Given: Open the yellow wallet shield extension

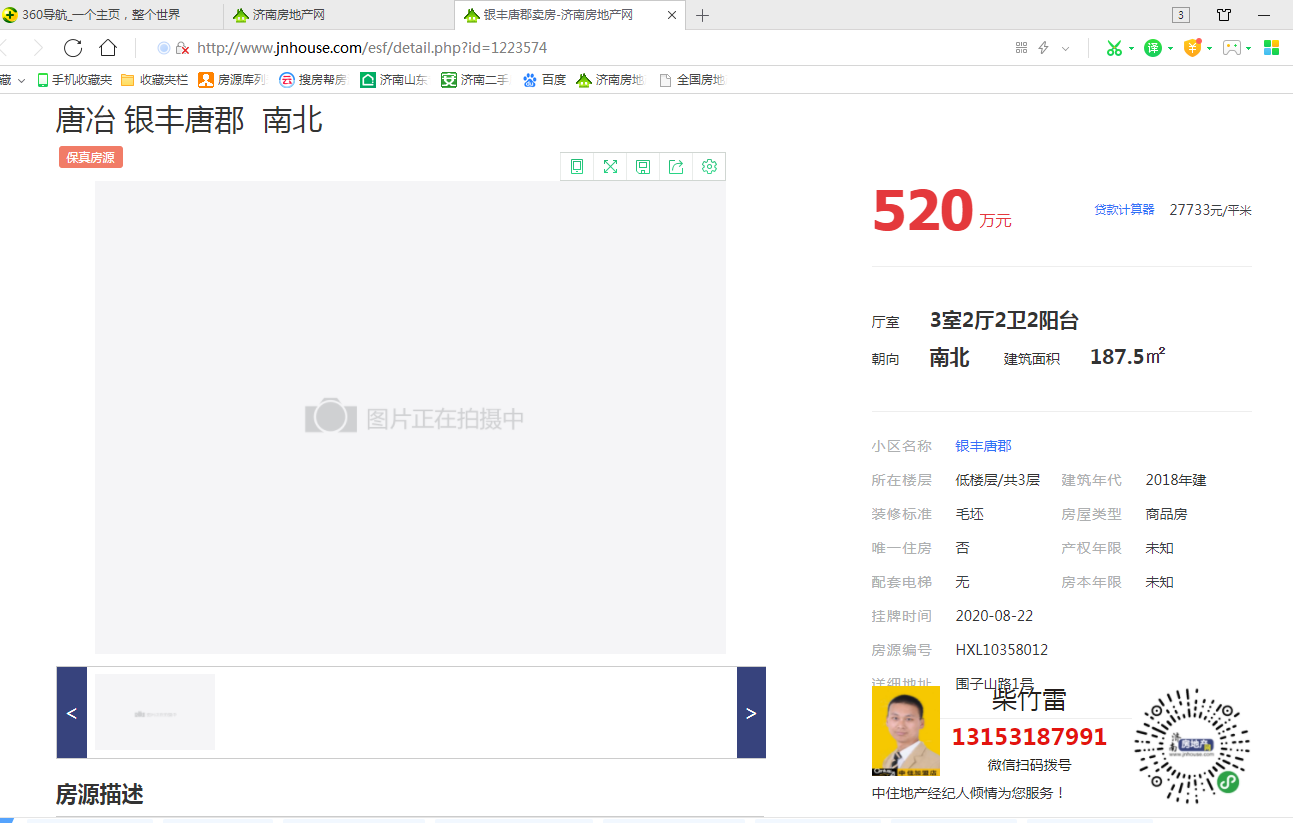Looking at the screenshot, I should 1190,47.
